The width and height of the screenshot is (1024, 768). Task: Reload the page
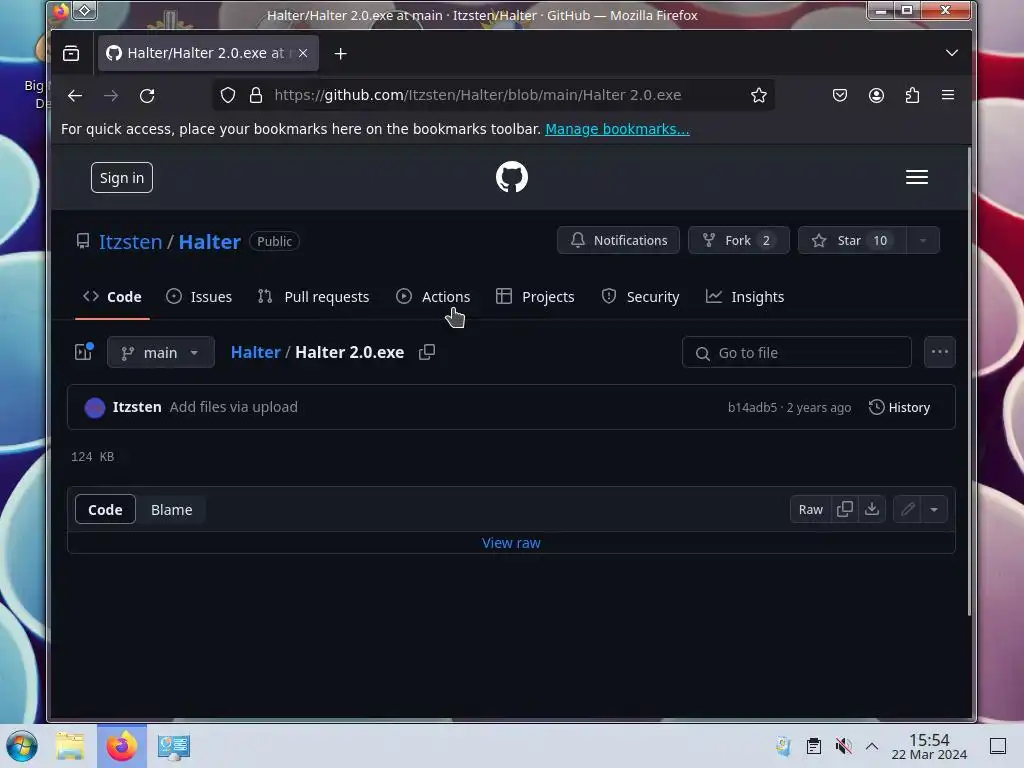coord(147,95)
